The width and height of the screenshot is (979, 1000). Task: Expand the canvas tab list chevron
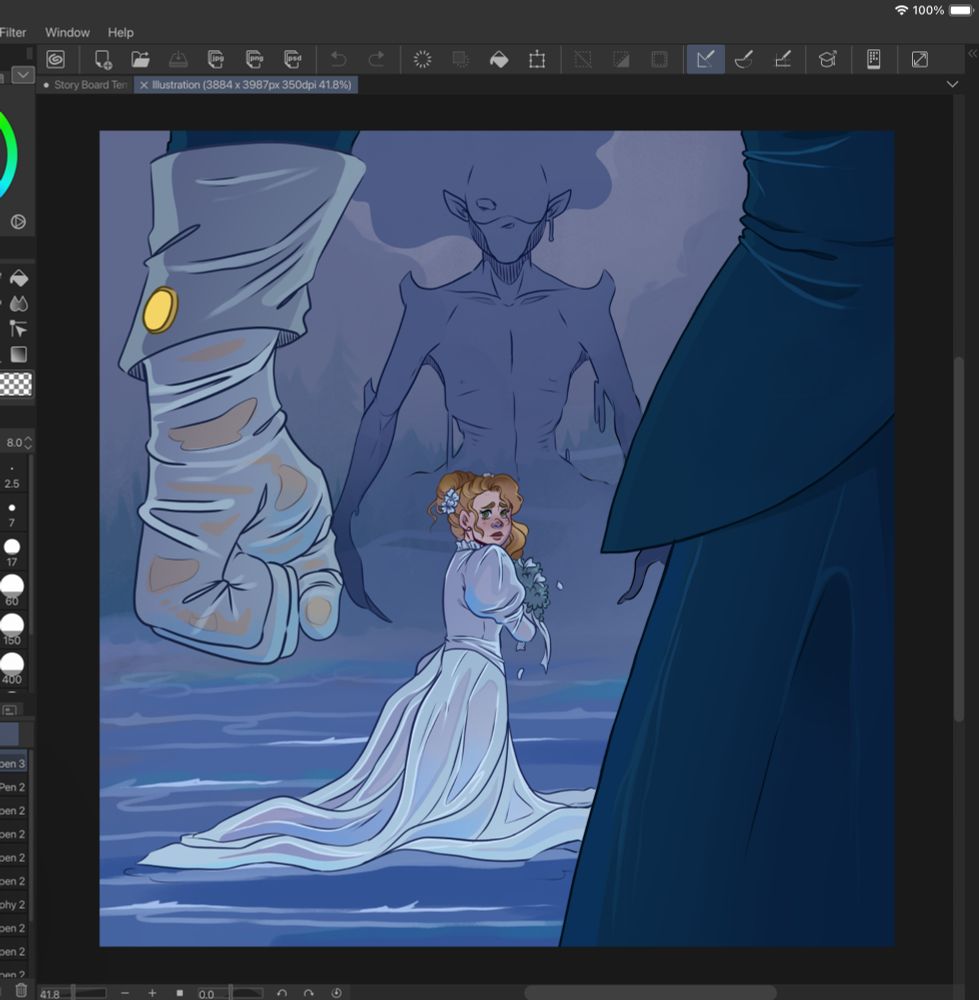click(x=951, y=85)
